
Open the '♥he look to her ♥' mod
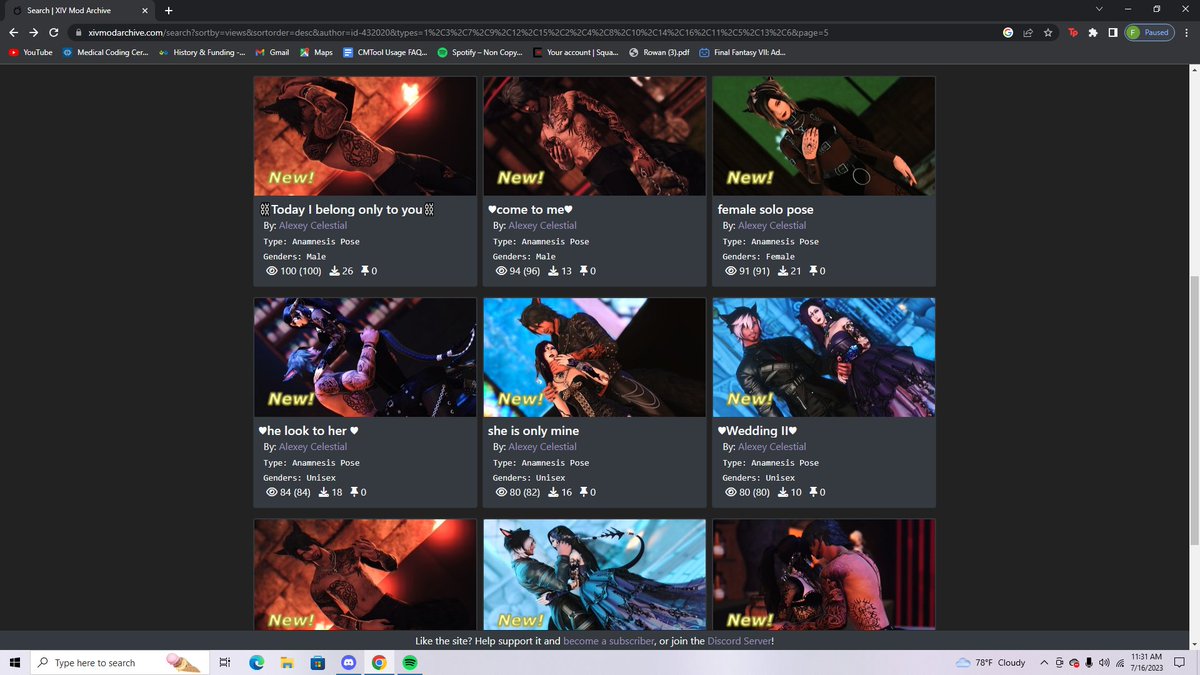pos(308,431)
